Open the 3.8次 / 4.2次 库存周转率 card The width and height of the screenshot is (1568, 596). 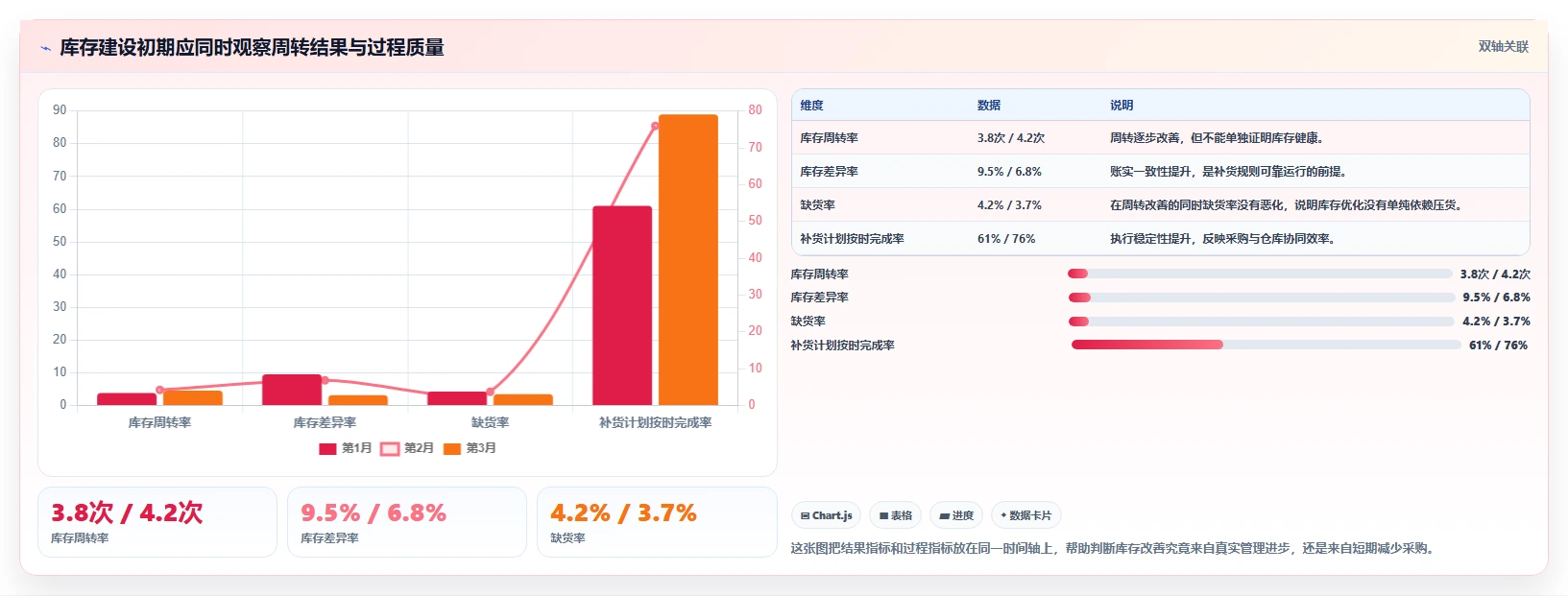[157, 522]
